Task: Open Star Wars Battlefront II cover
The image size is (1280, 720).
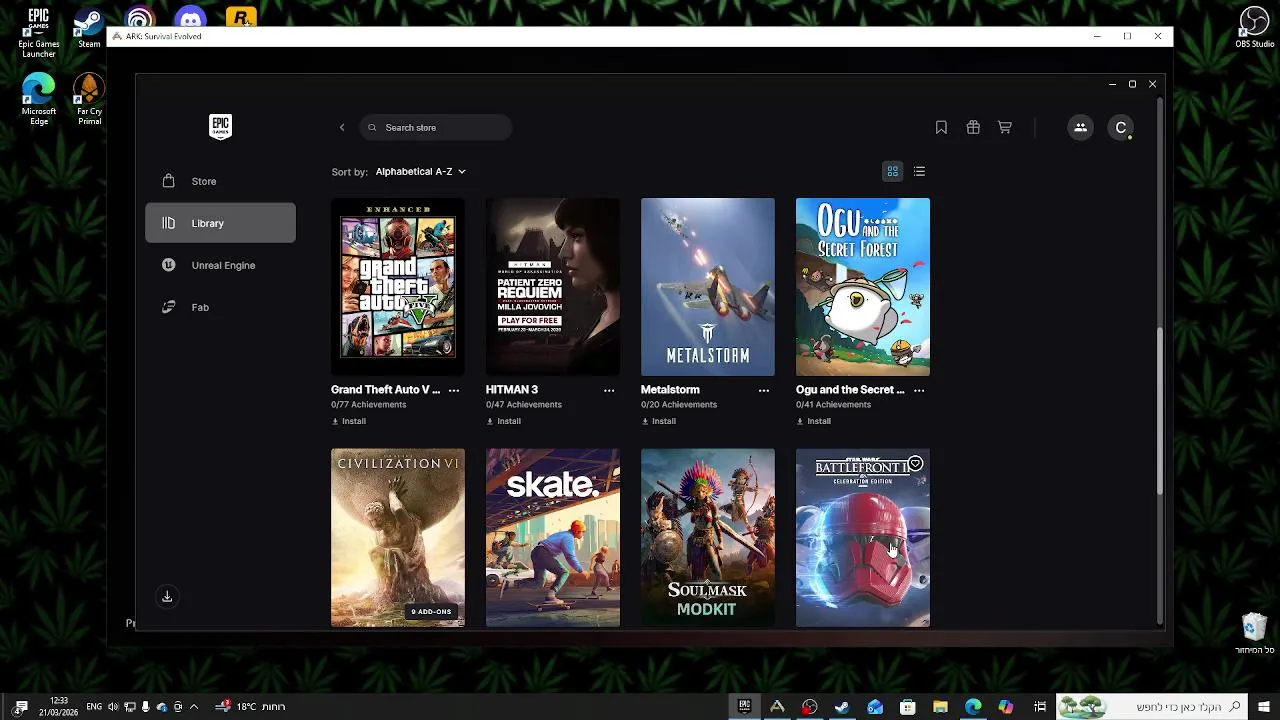Action: (863, 537)
